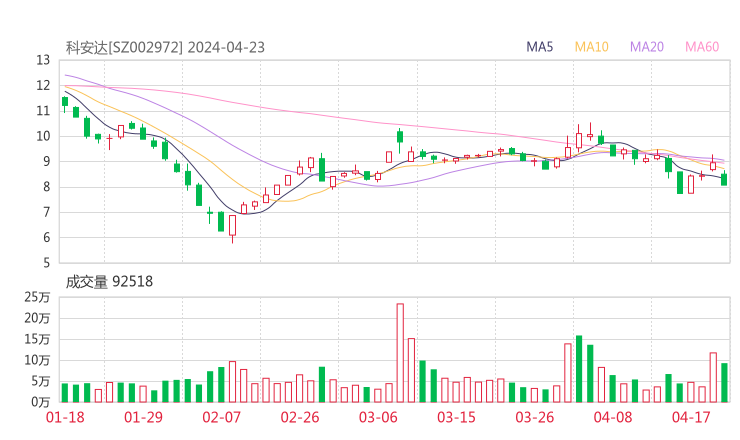Click the volume axis label 15万
The image size is (740, 440).
(x=37, y=339)
